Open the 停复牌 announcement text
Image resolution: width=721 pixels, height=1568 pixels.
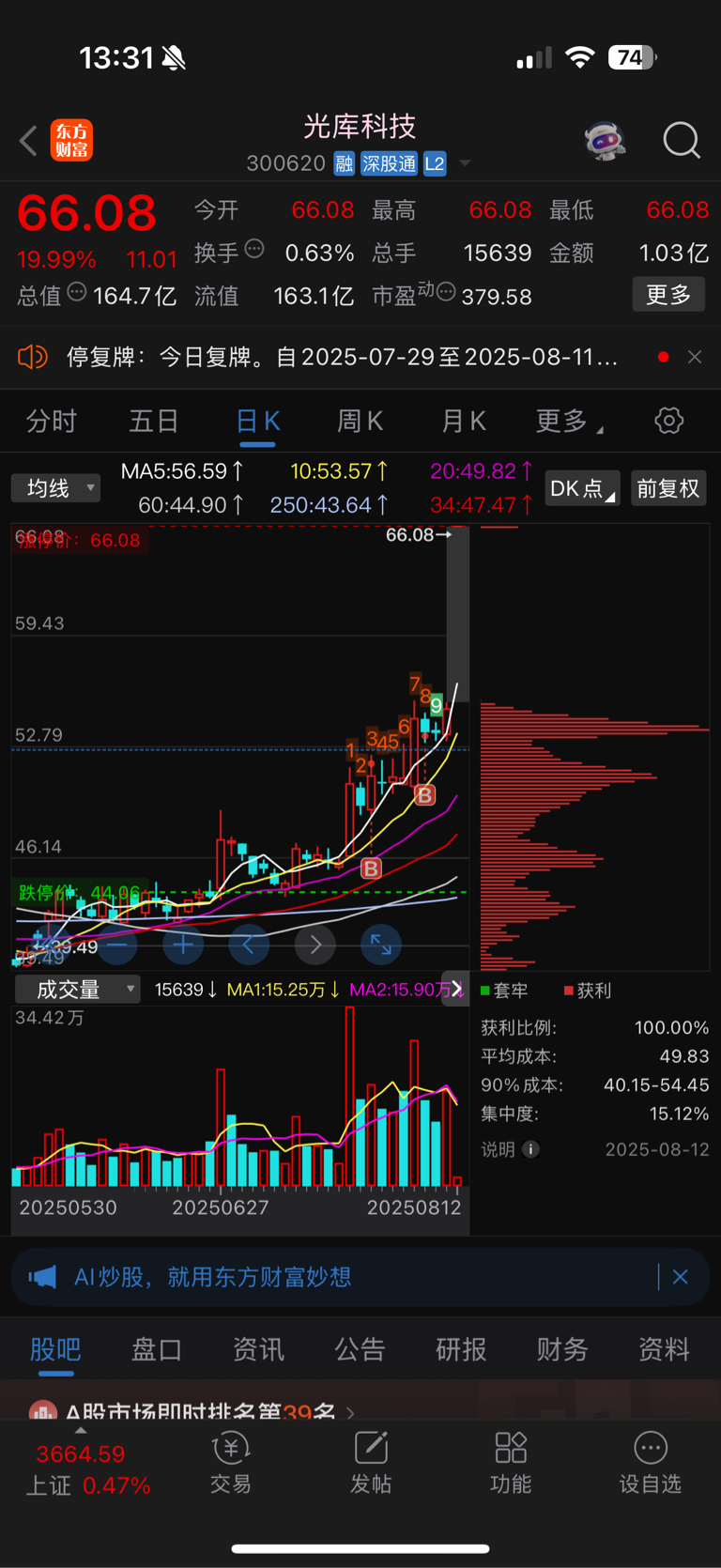click(342, 357)
